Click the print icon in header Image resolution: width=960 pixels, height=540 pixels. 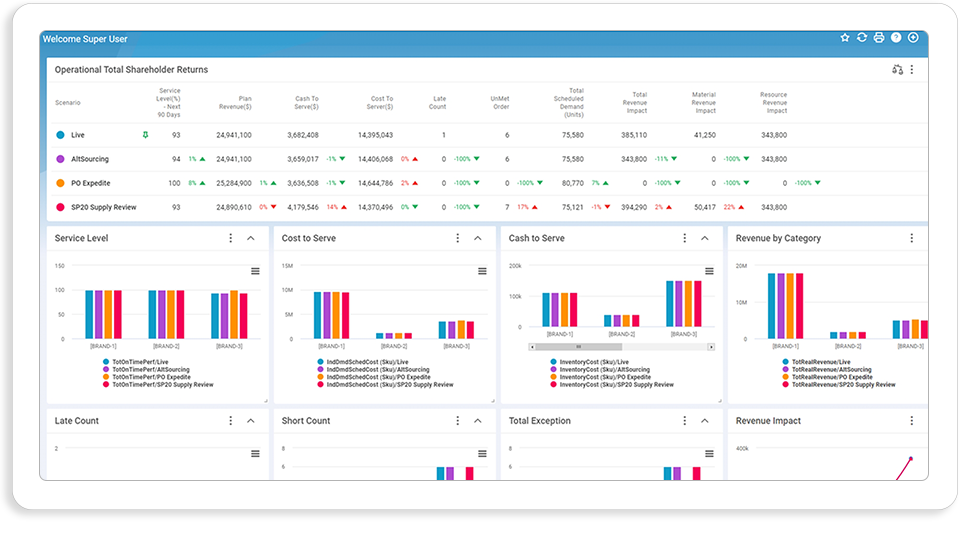(879, 38)
